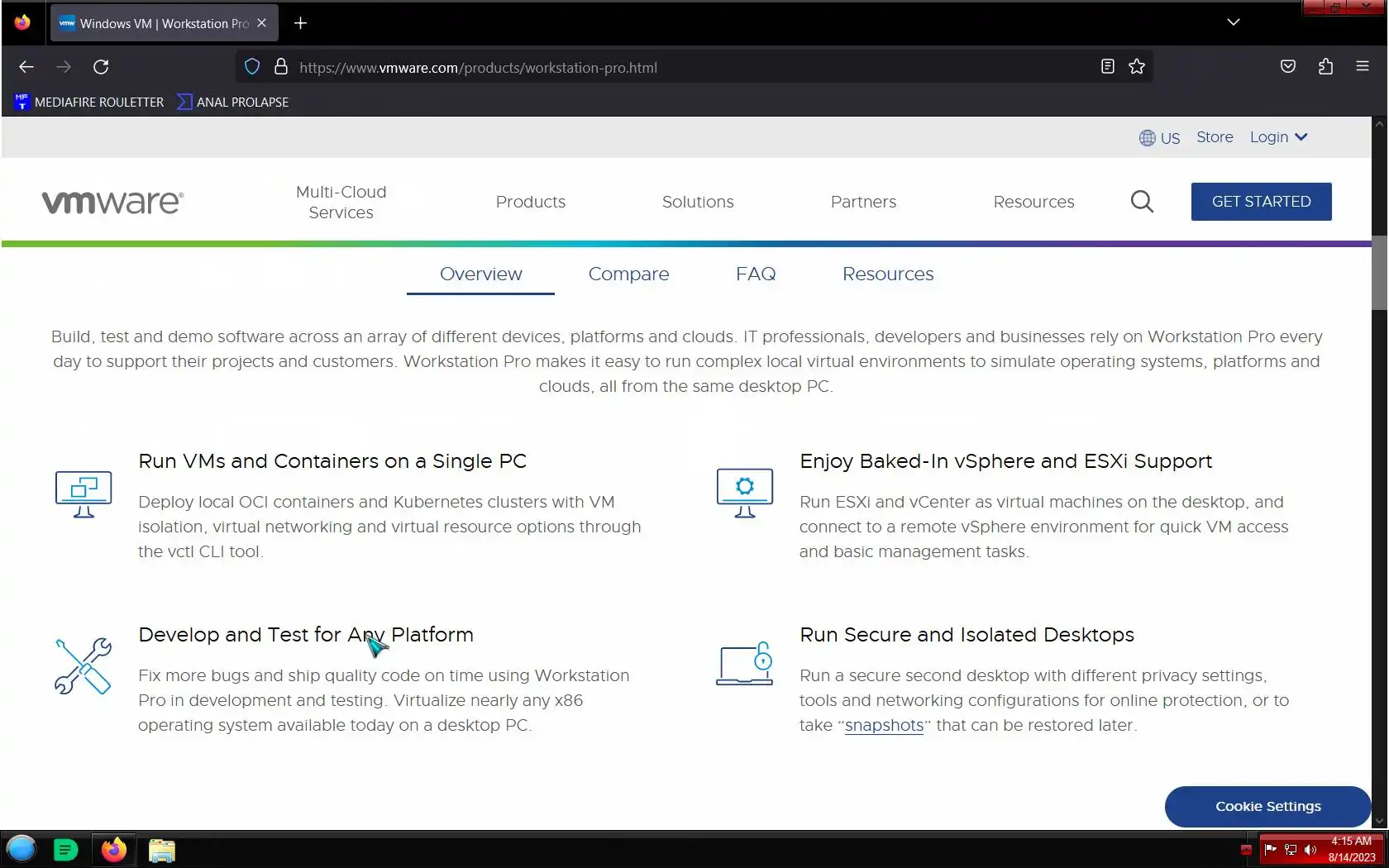Click the forward navigation arrow
Viewport: 1389px width, 868px height.
(64, 67)
